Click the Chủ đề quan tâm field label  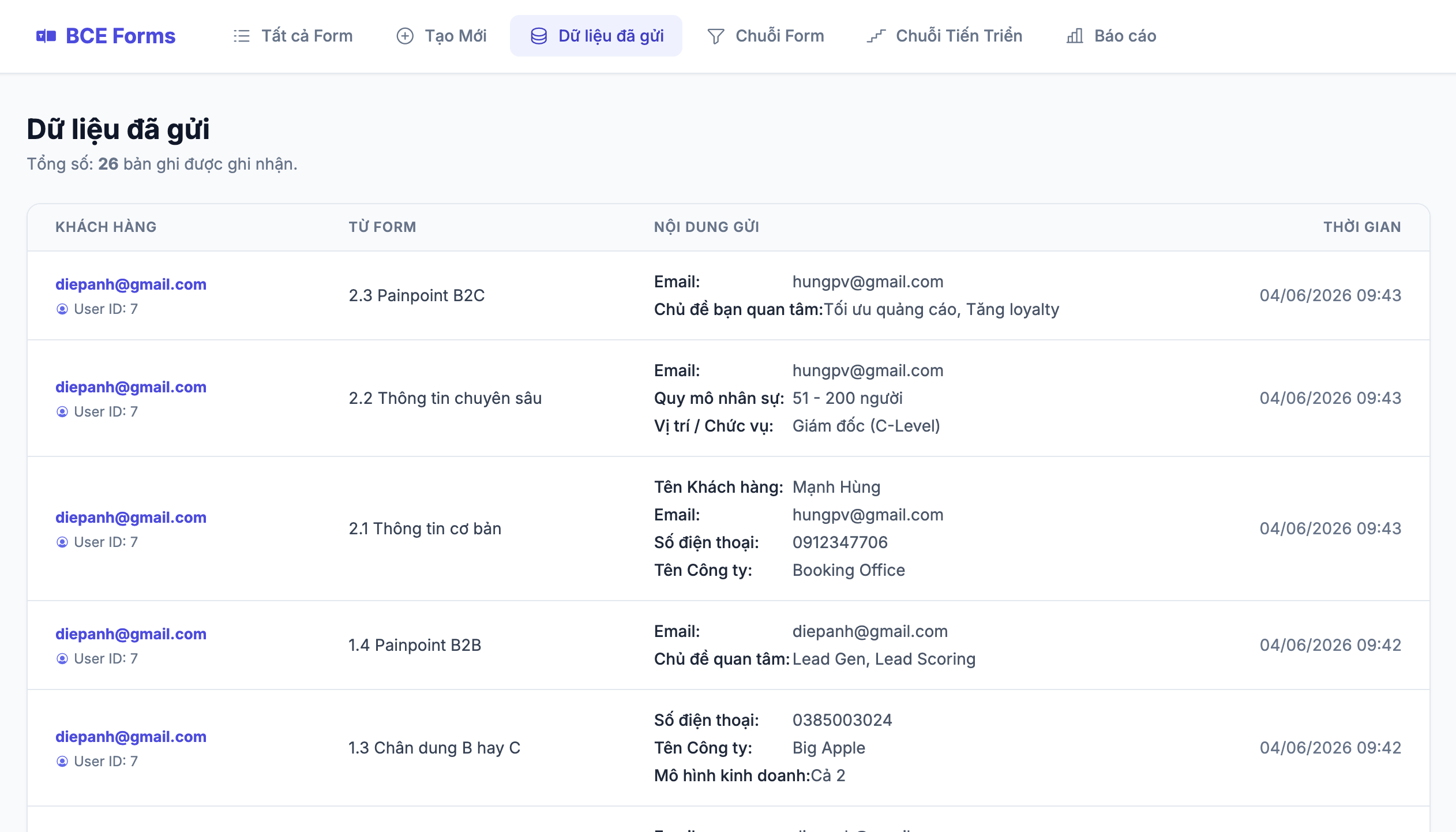pyautogui.click(x=722, y=659)
